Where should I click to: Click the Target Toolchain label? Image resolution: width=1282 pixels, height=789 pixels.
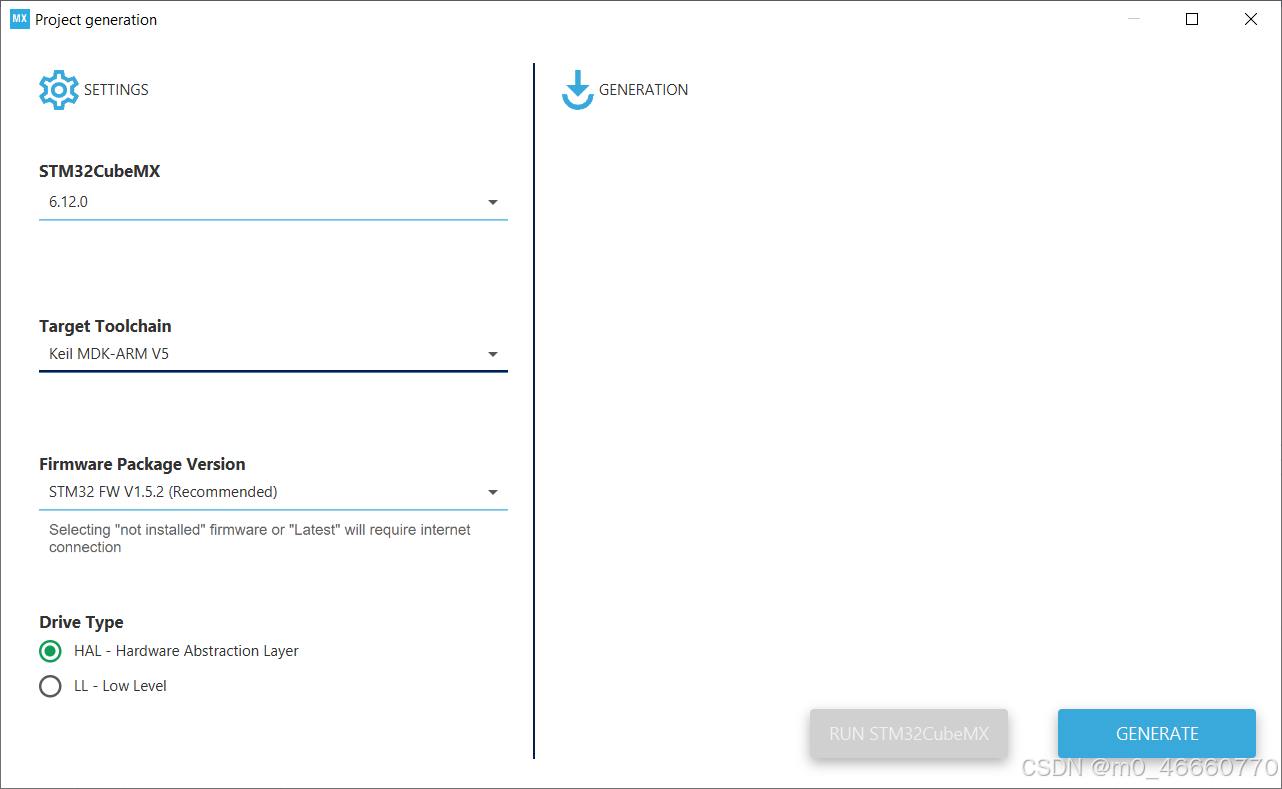(105, 326)
